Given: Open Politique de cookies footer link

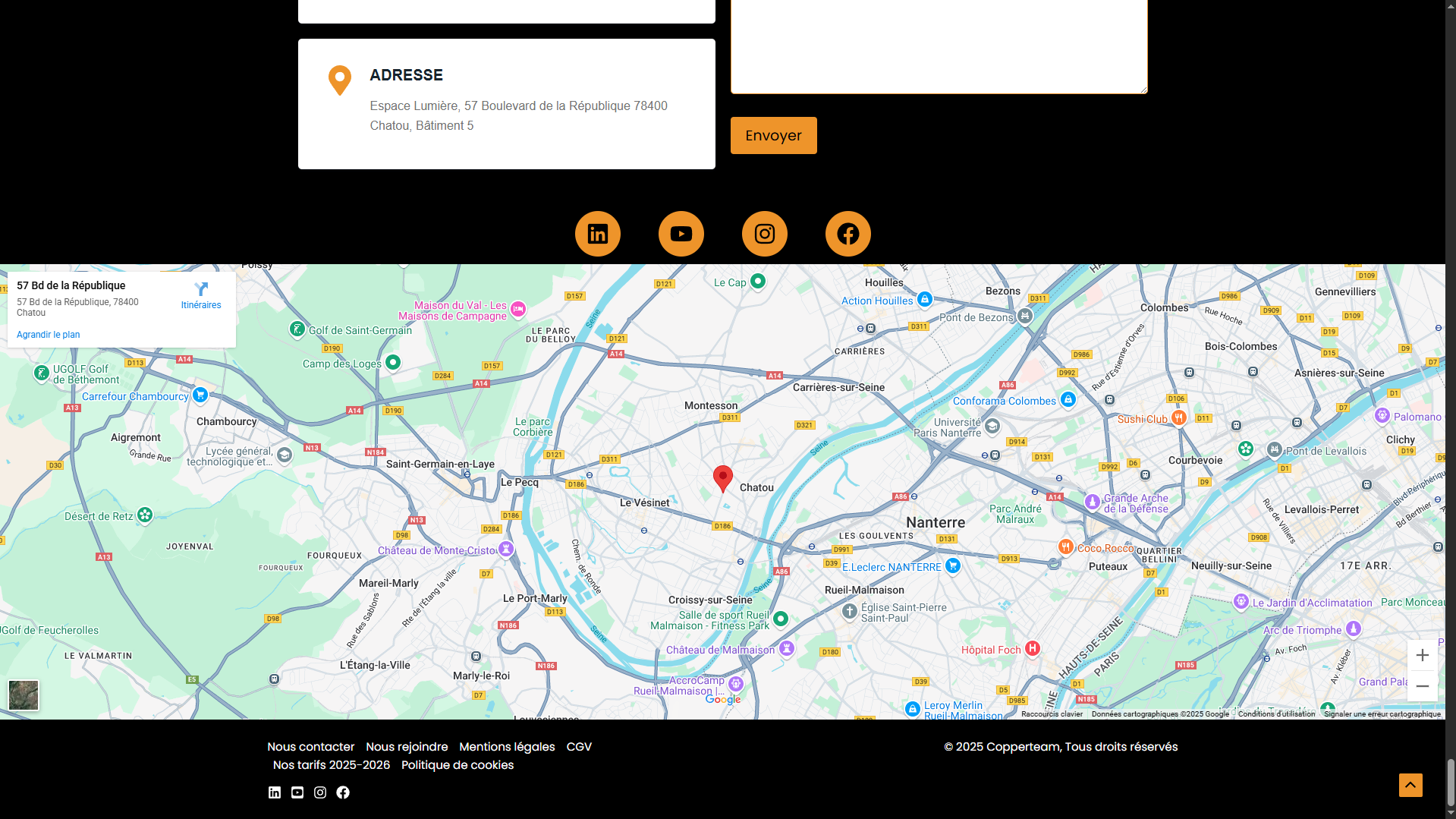Looking at the screenshot, I should click(x=458, y=765).
